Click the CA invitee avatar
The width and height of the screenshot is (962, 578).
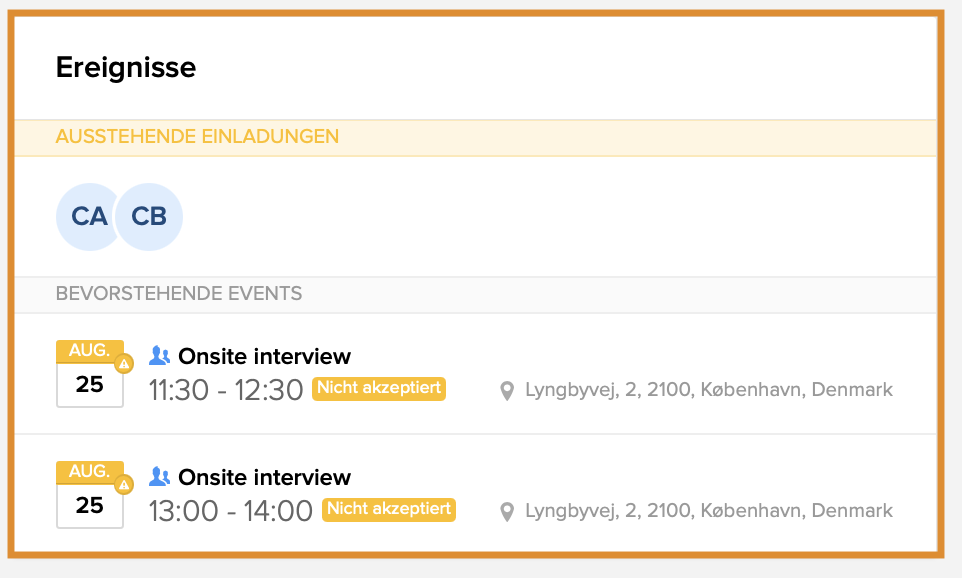(x=89, y=216)
